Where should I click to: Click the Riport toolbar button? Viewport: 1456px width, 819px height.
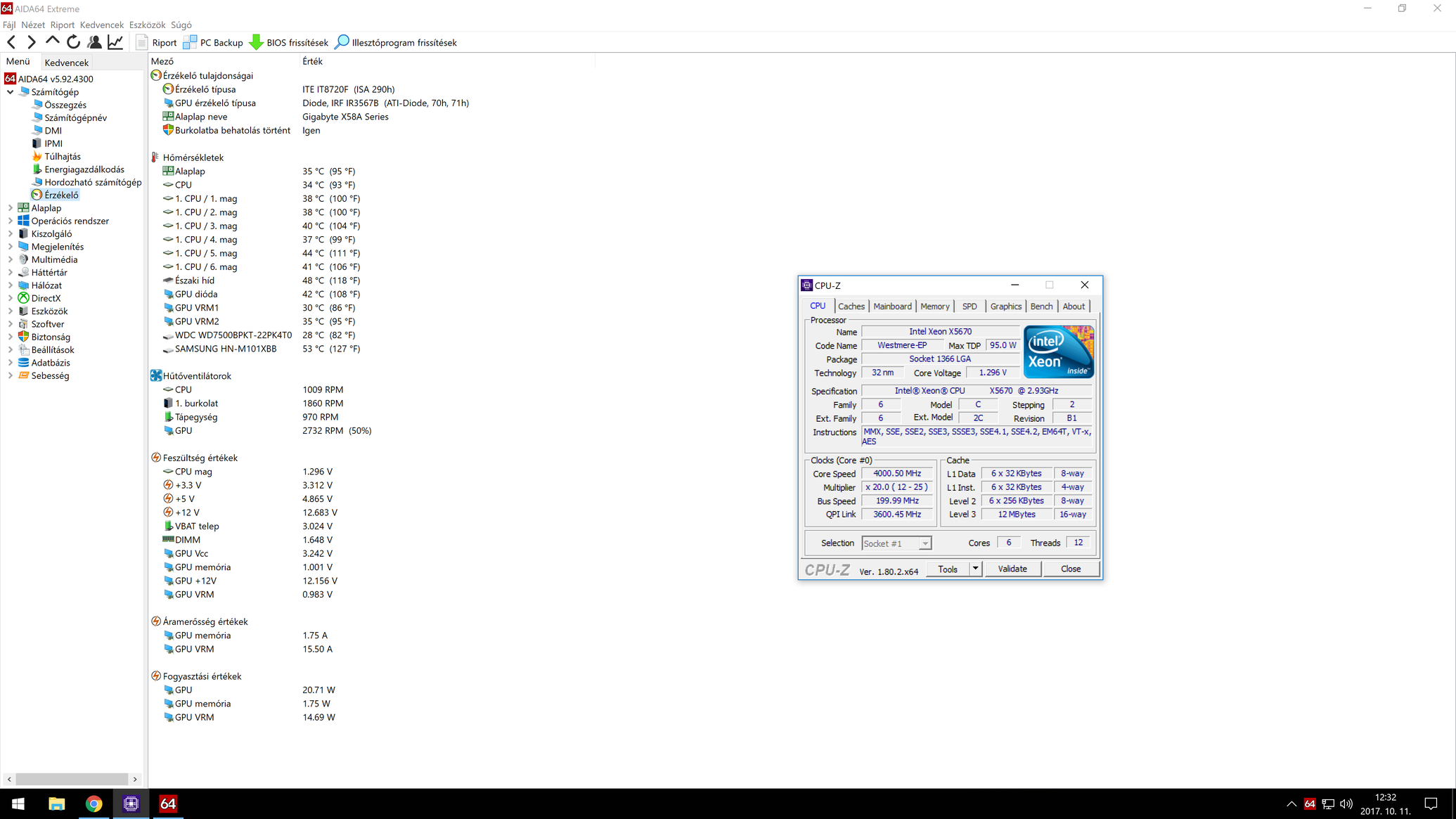(x=156, y=42)
